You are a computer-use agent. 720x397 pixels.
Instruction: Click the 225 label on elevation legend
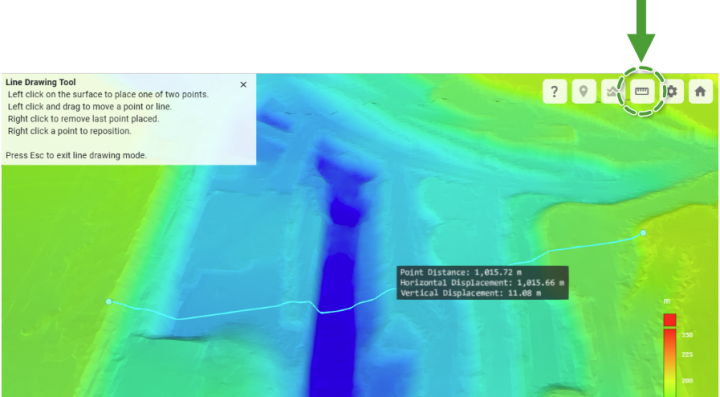687,355
